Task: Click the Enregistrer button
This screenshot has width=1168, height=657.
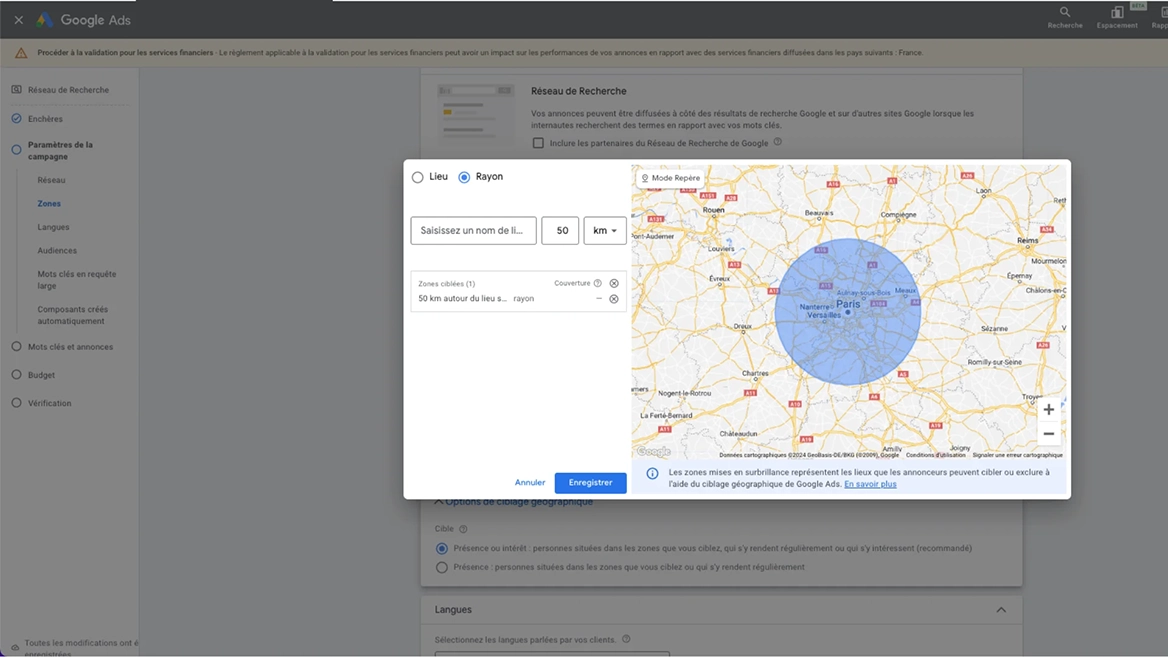Action: [x=591, y=483]
